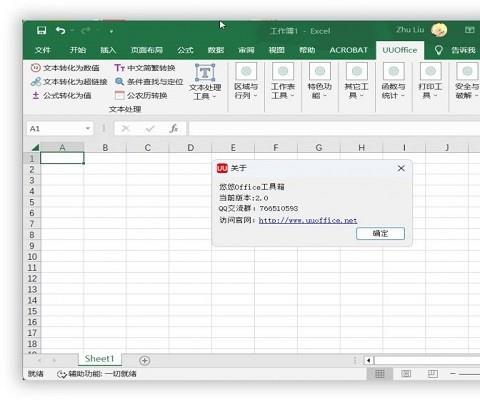Click the zoom out minus button
This screenshot has height=400, width=480.
452,374
